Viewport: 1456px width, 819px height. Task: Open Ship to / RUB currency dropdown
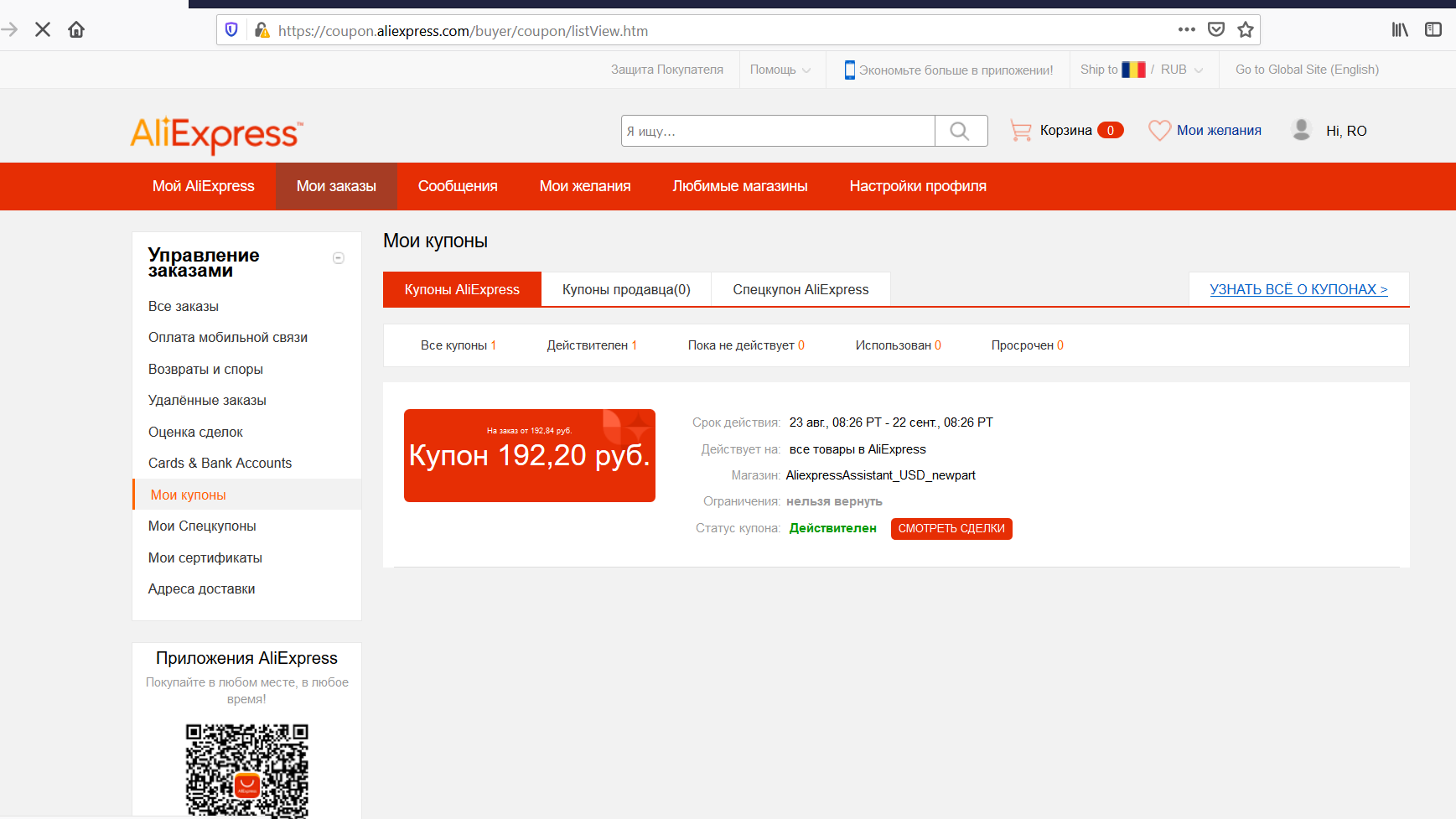[1142, 70]
